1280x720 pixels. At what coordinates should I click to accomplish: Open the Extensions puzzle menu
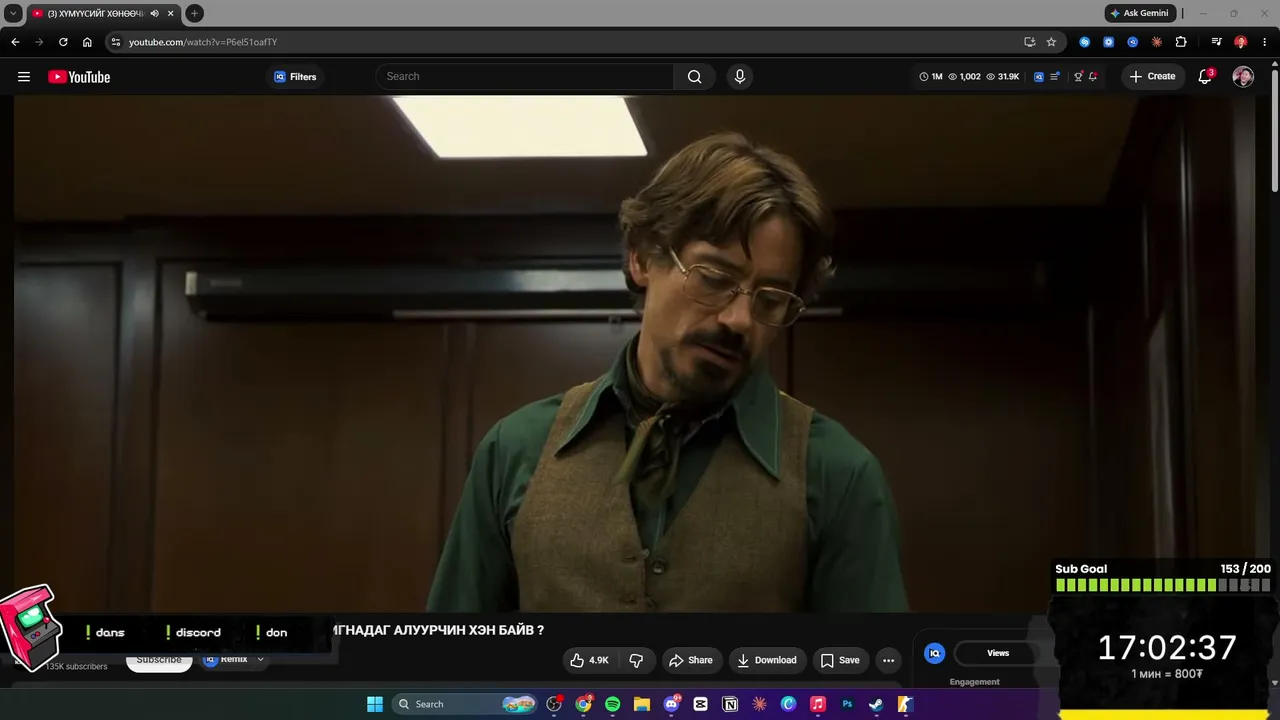(x=1181, y=42)
